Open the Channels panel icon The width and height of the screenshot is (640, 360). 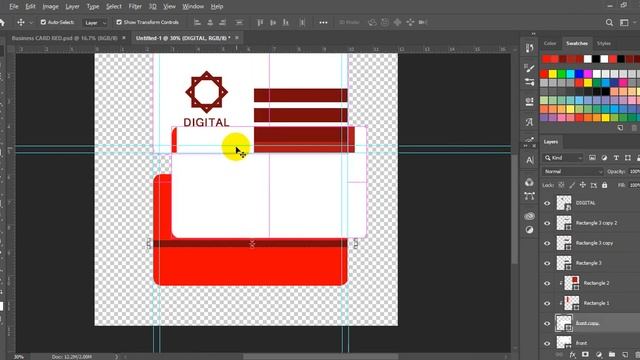tap(529, 182)
